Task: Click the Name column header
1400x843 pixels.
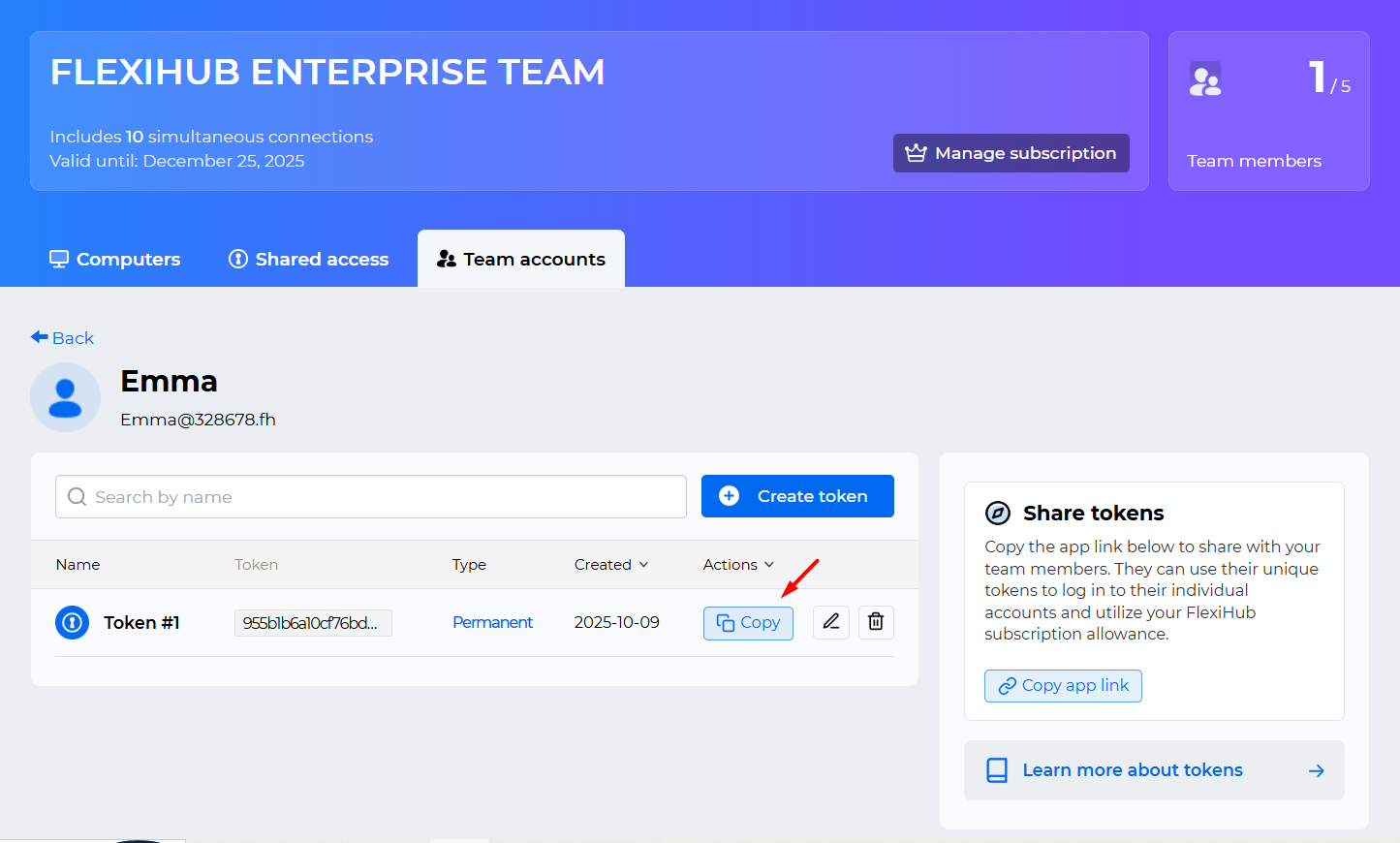Action: [x=78, y=564]
